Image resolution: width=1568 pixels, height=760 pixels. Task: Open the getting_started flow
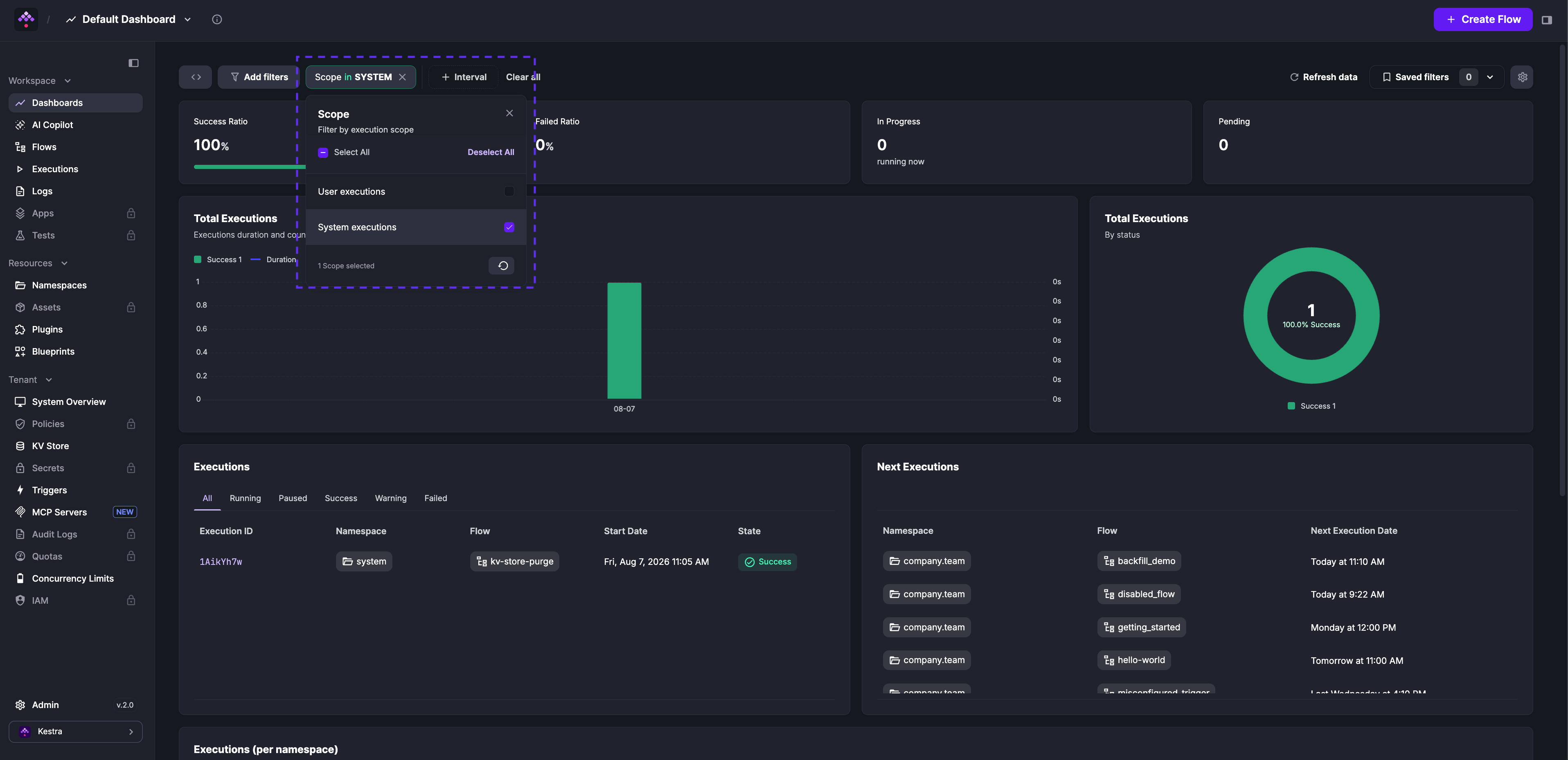1142,627
